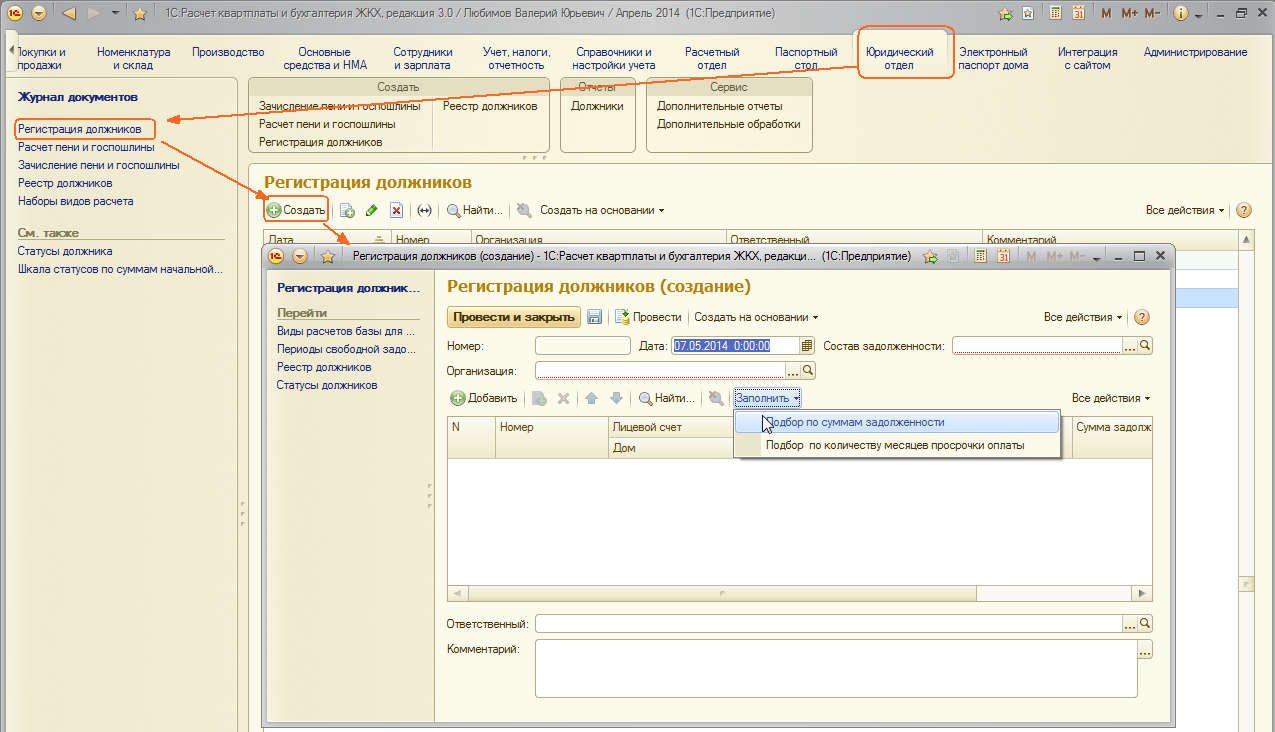Screen dimensions: 1275x732
Task: Select Подбор по количеству месяцев просрочки оплаты
Action: coord(896,445)
